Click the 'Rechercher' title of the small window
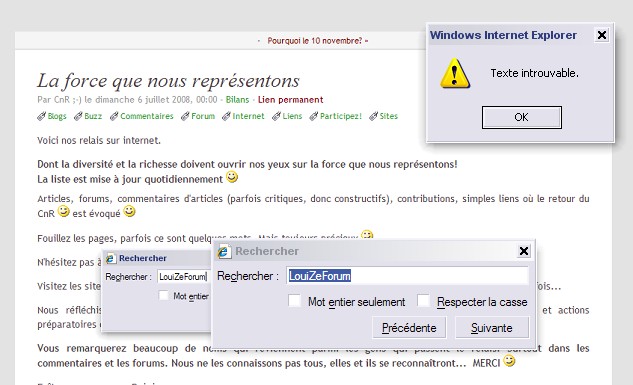The image size is (633, 385). click(143, 258)
